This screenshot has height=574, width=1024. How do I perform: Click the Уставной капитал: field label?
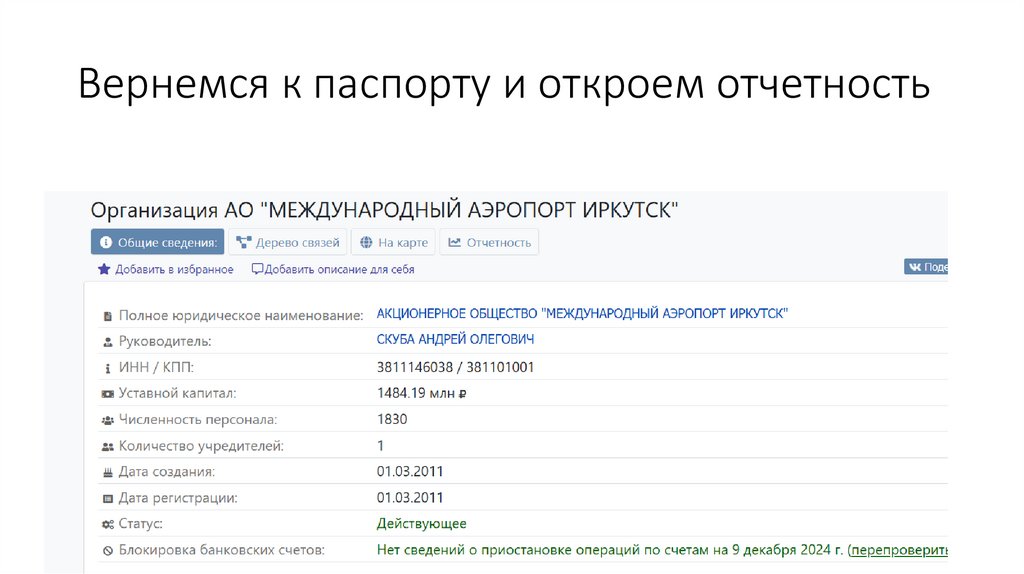tap(177, 394)
